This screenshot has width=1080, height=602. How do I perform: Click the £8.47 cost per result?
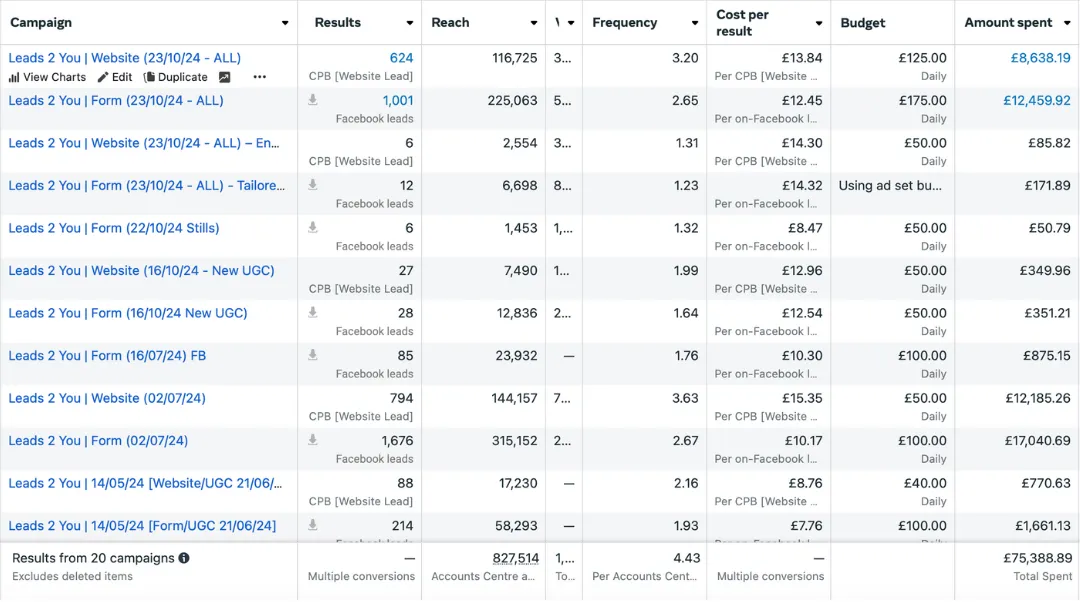pyautogui.click(x=805, y=228)
